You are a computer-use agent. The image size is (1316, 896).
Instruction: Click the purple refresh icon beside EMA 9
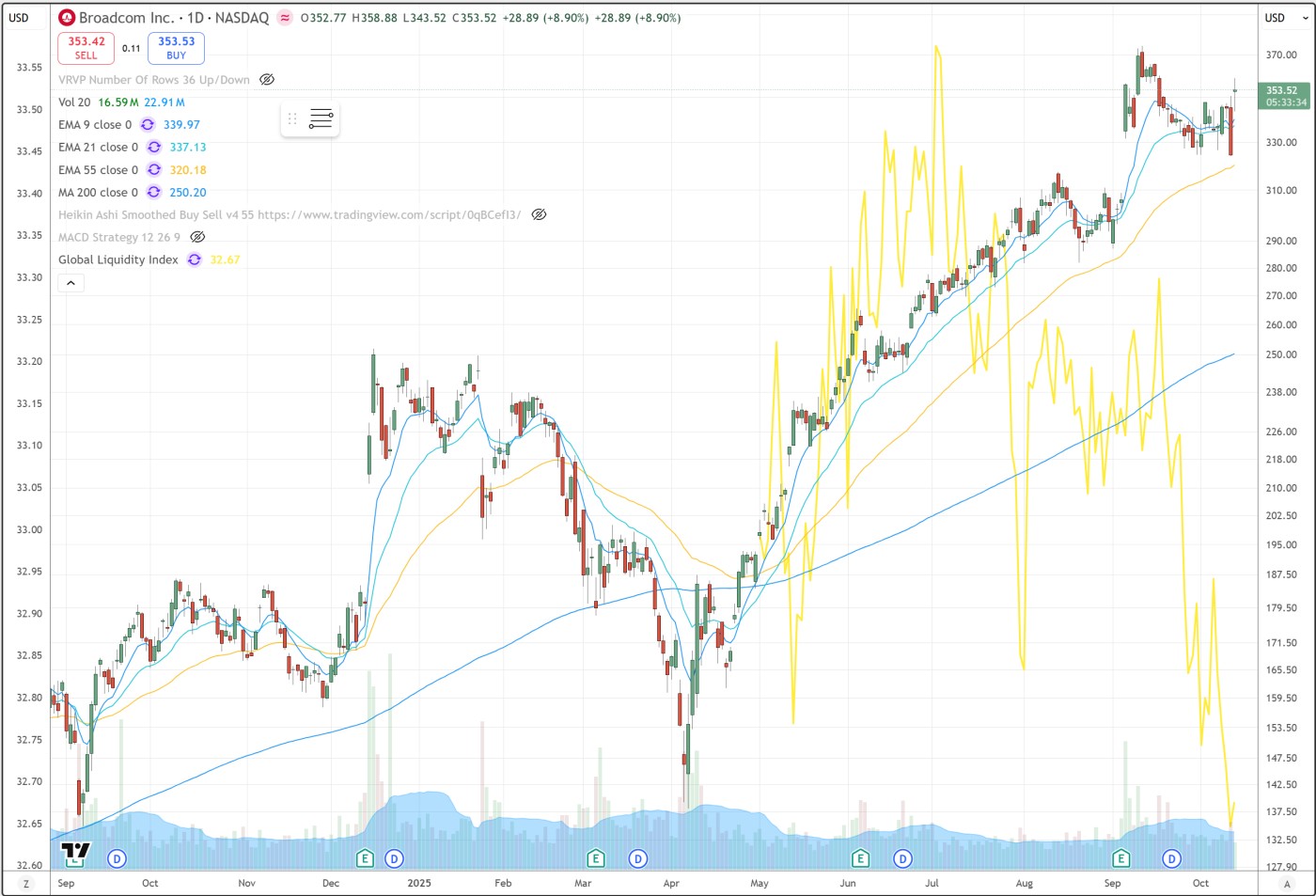(148, 125)
